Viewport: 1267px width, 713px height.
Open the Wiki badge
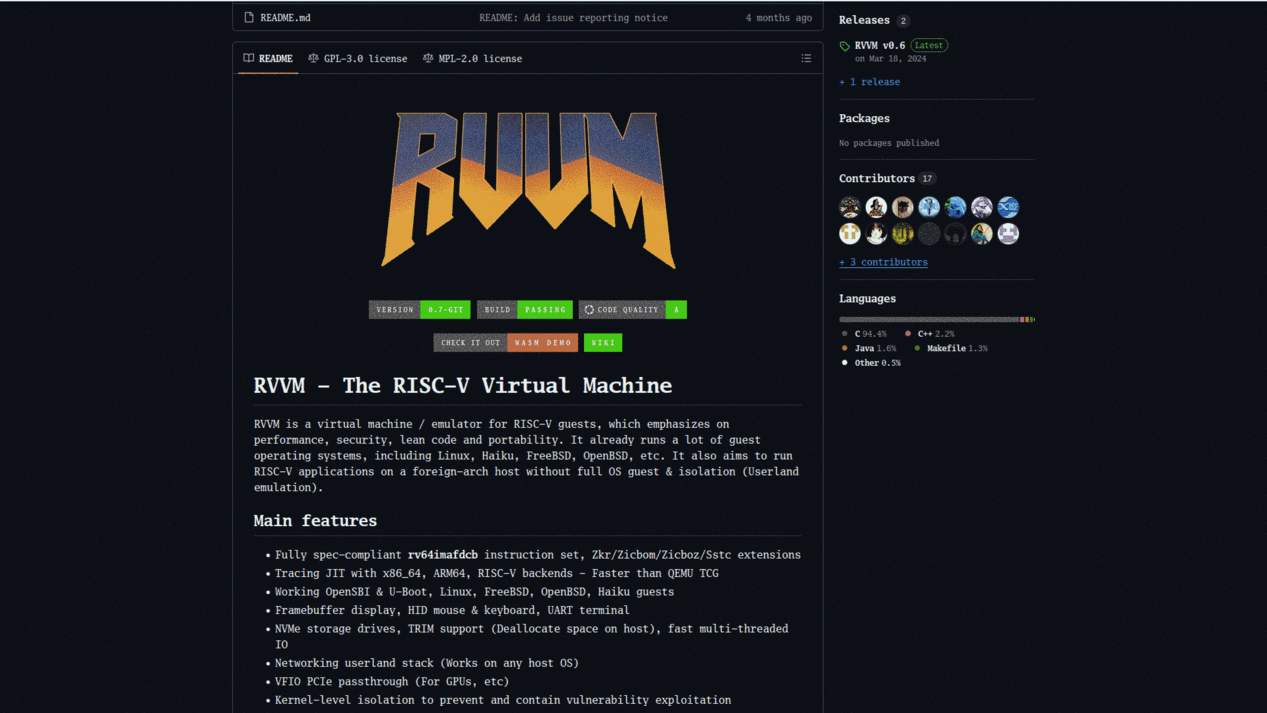[x=603, y=342]
